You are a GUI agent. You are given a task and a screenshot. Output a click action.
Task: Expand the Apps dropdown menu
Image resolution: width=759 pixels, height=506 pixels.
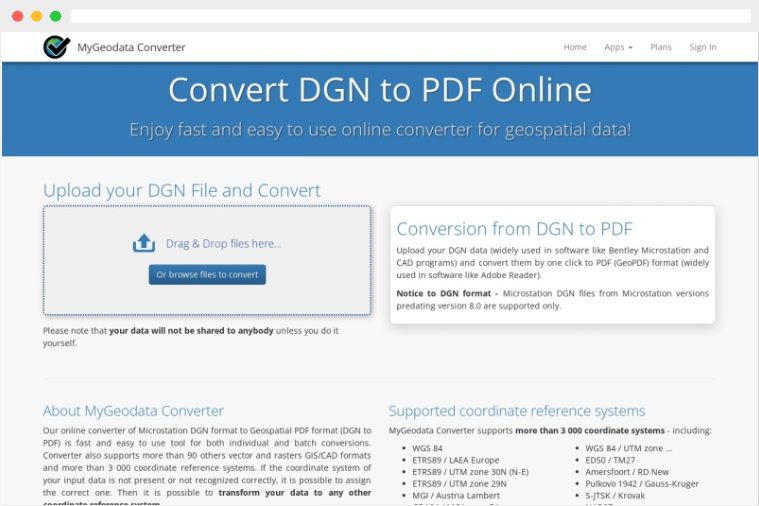618,47
